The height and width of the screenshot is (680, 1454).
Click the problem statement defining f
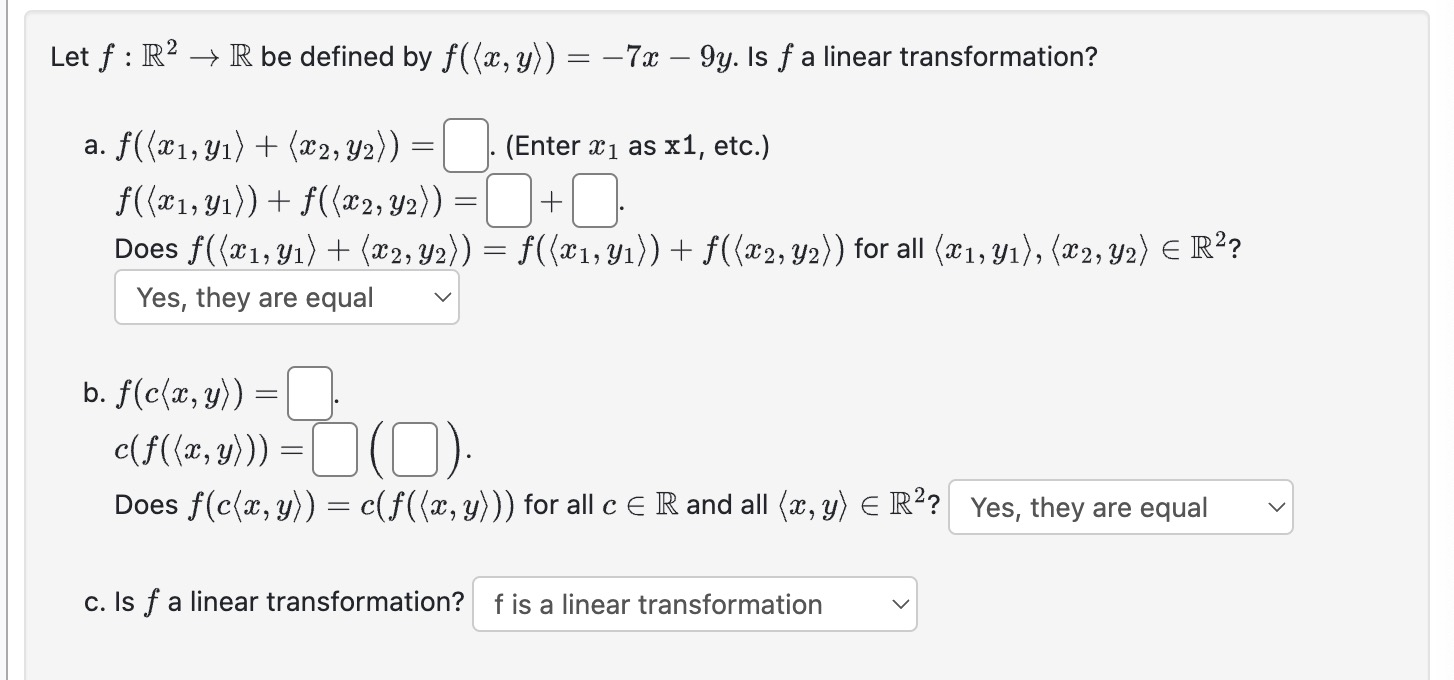tap(570, 56)
